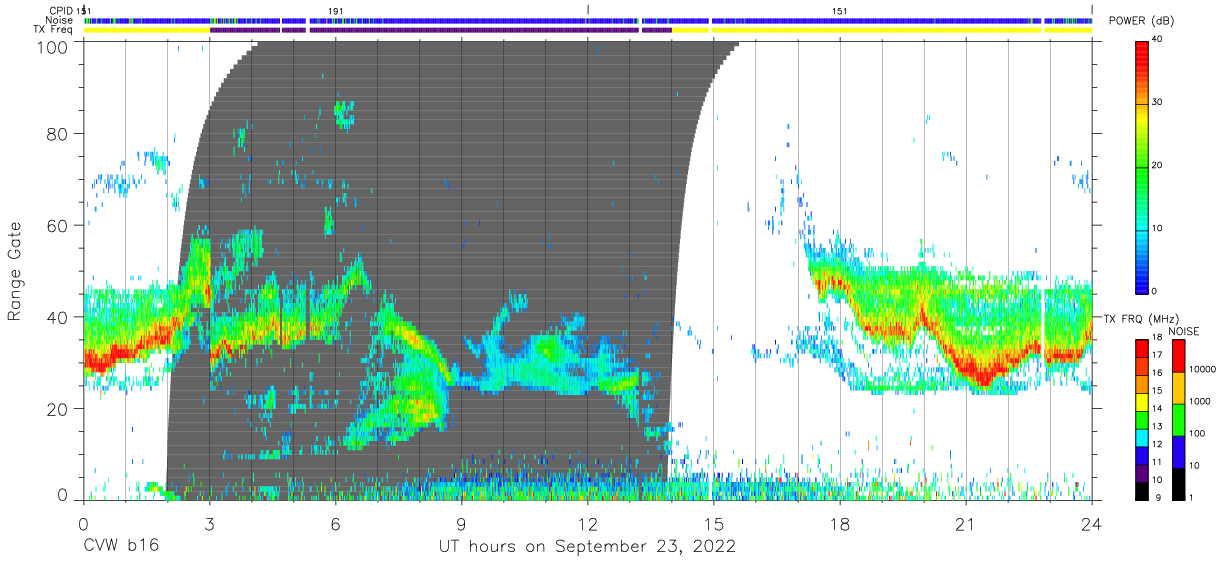Click the TX Freq row label at top
The image size is (1228, 567).
point(53,30)
